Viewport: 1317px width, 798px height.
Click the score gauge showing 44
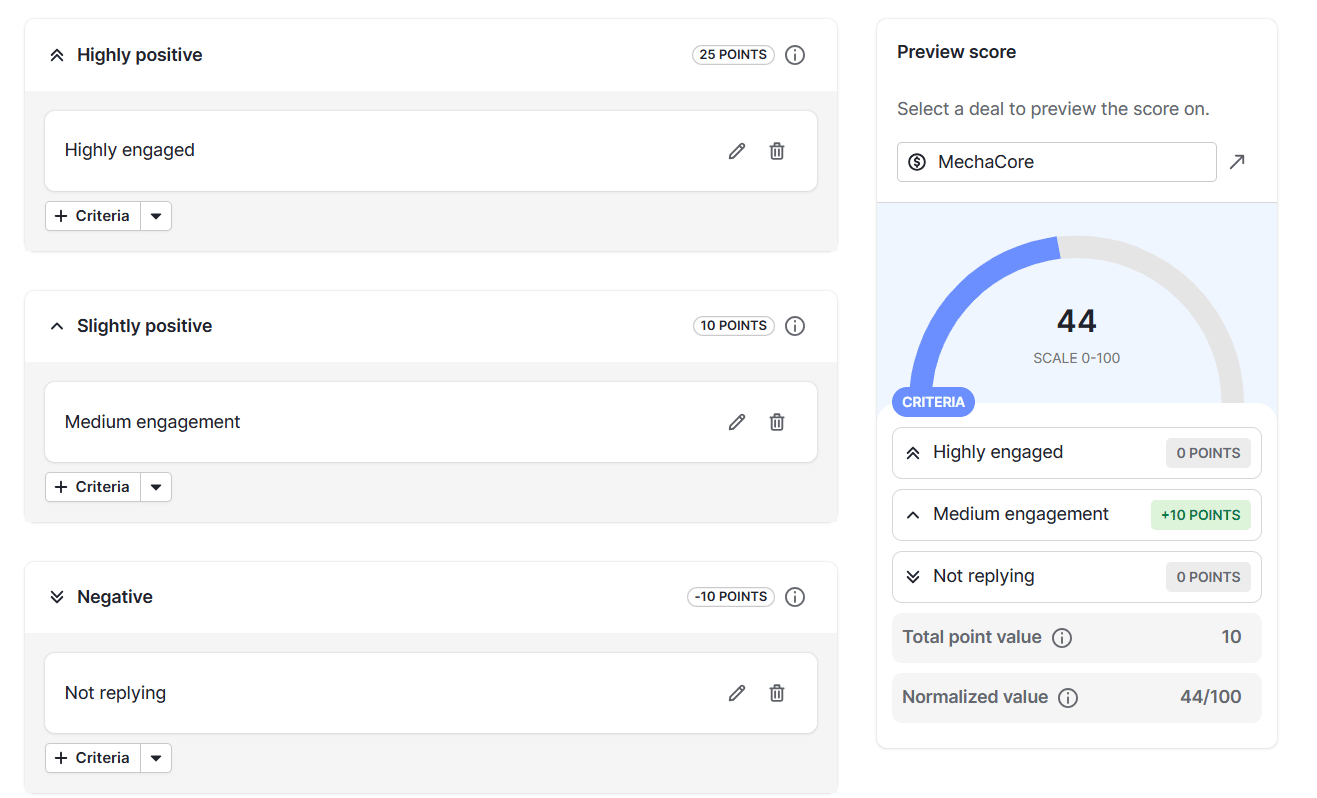[x=1077, y=320]
